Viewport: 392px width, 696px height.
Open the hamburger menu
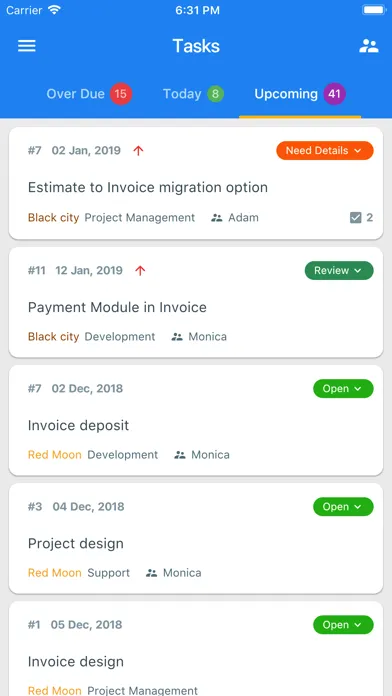coord(27,46)
